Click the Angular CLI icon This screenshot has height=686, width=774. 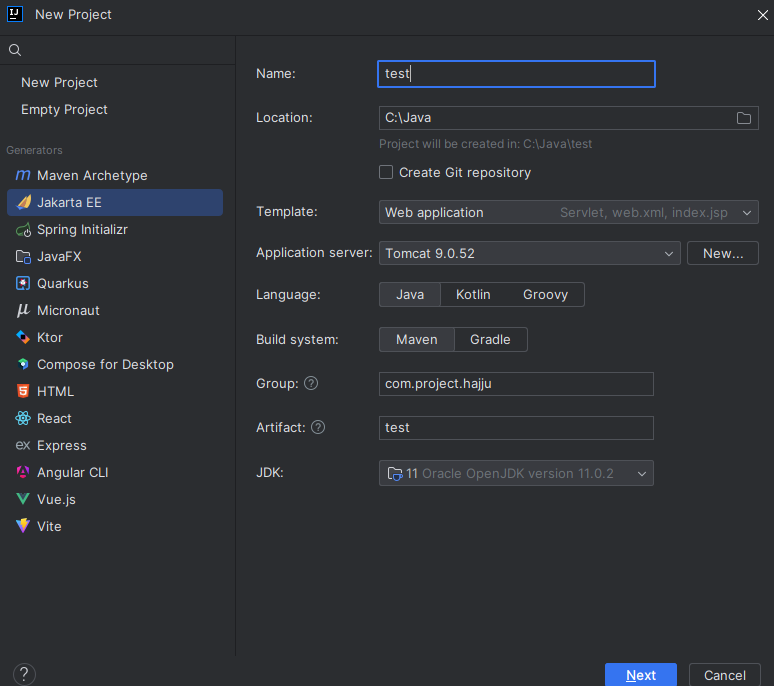23,472
